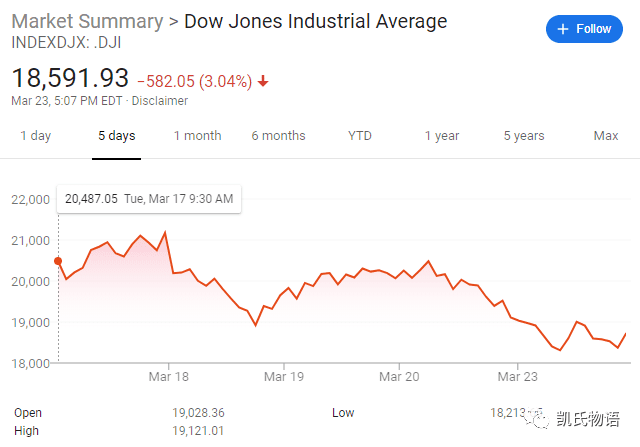Select the 5 days tab
Image resolution: width=640 pixels, height=447 pixels.
click(x=117, y=136)
